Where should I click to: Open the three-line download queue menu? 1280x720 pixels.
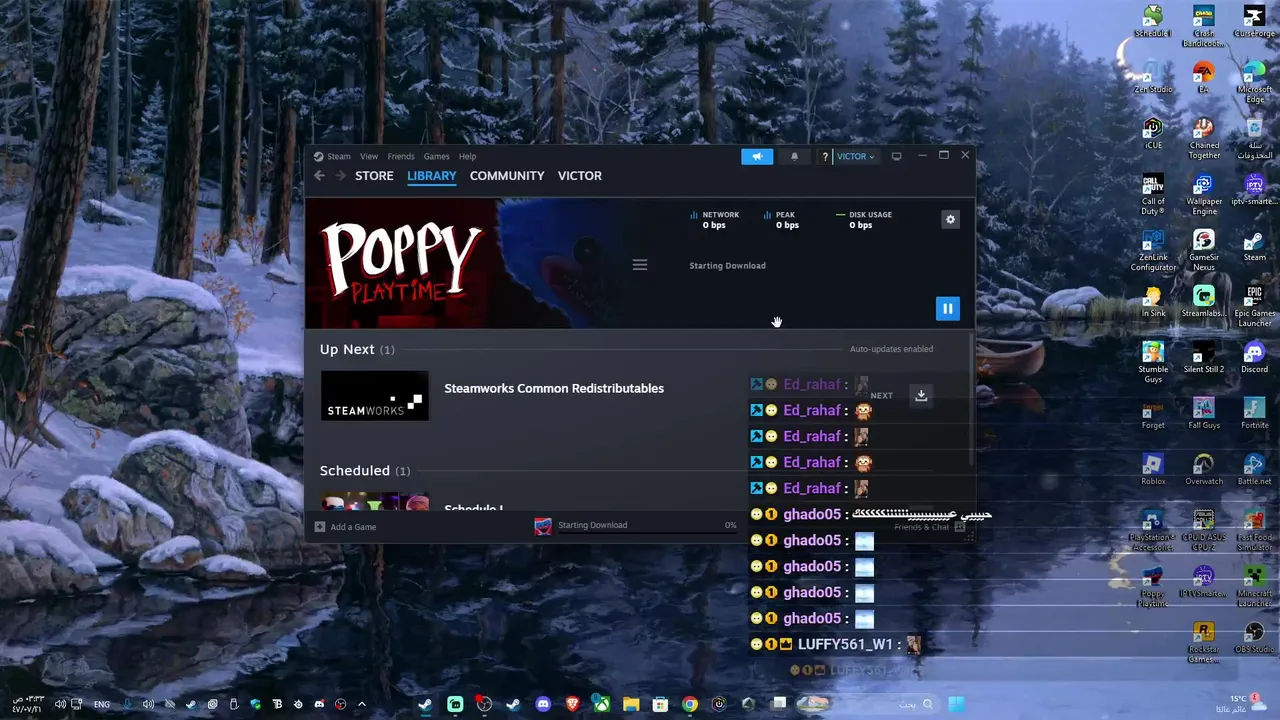pyautogui.click(x=640, y=265)
